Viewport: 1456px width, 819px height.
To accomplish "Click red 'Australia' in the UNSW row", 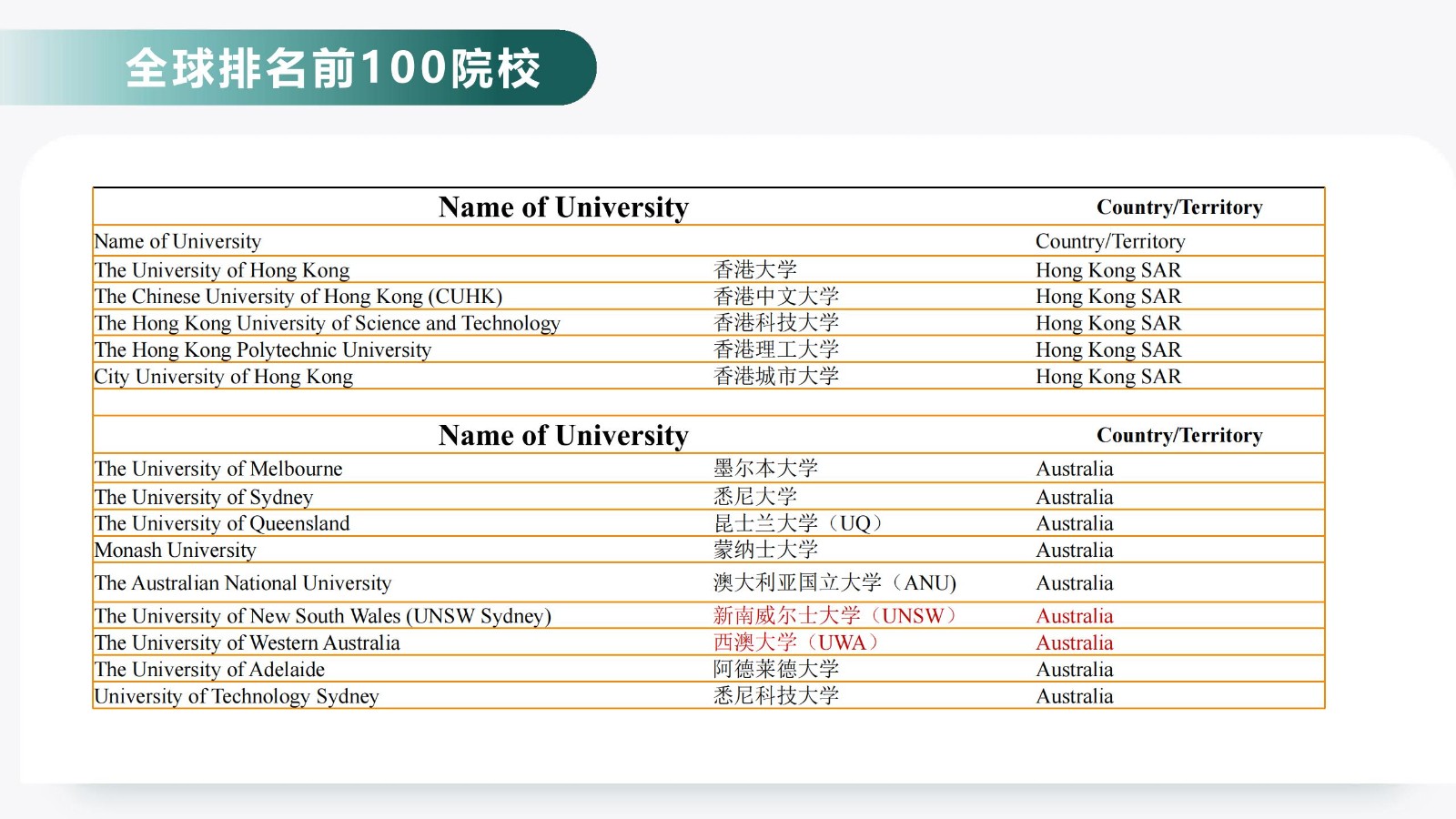I will tap(1075, 616).
